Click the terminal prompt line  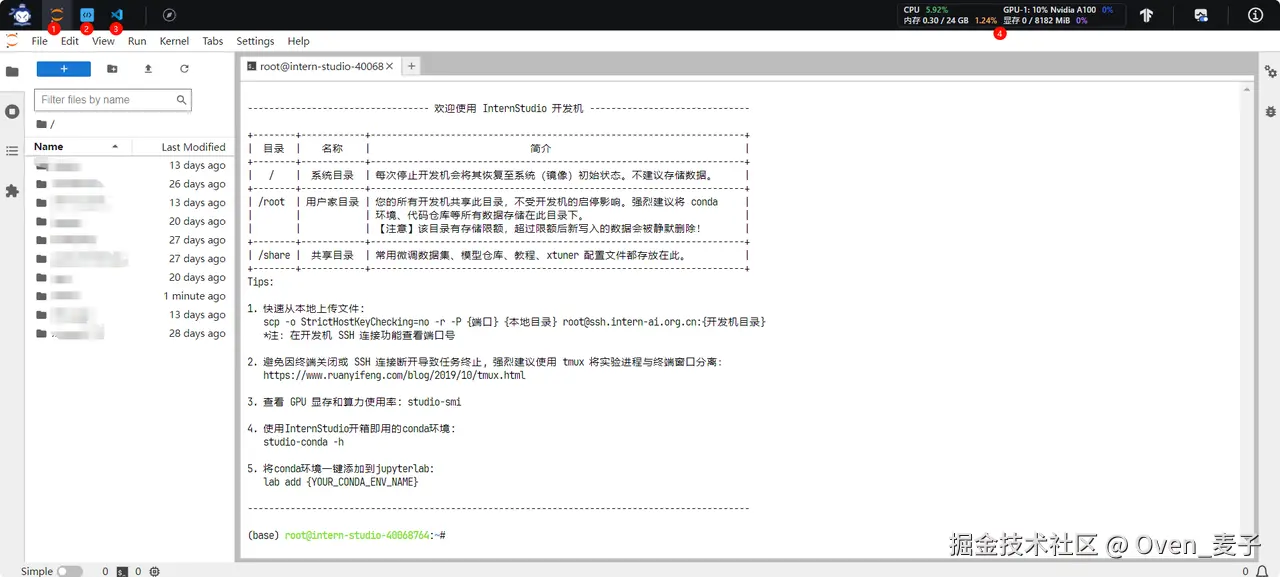(346, 536)
